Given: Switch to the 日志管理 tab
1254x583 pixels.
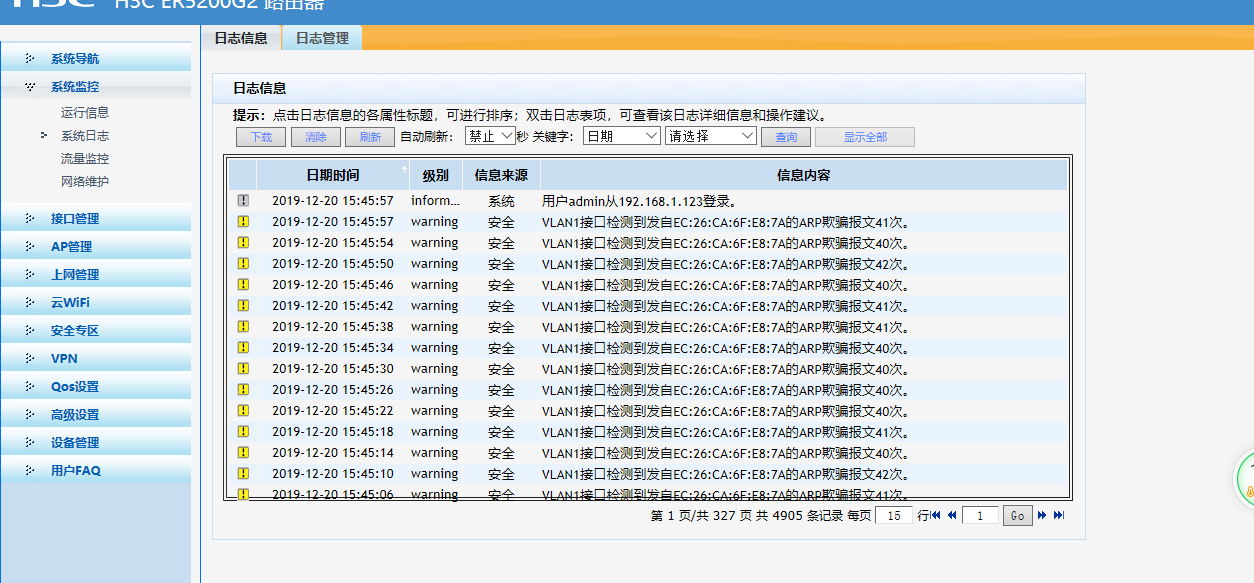Looking at the screenshot, I should tap(322, 38).
